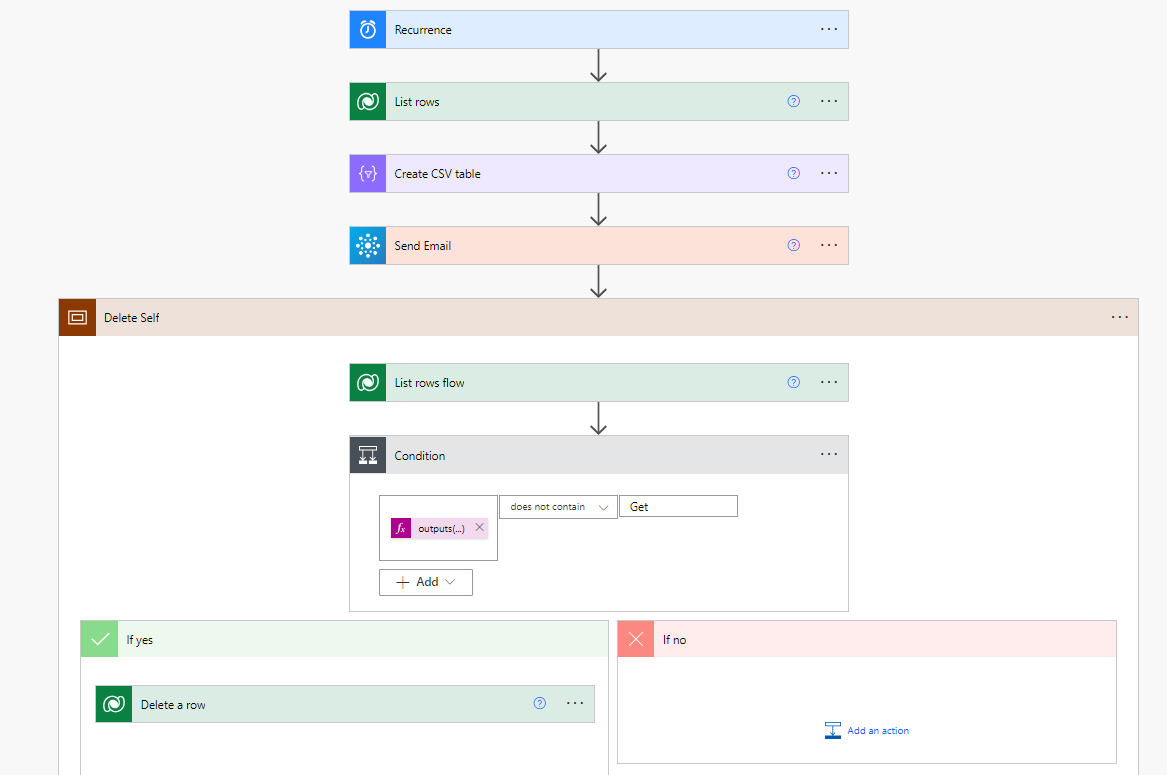Open the does not contain operator dropdown
Screen dimensions: 1167x775
(558, 506)
